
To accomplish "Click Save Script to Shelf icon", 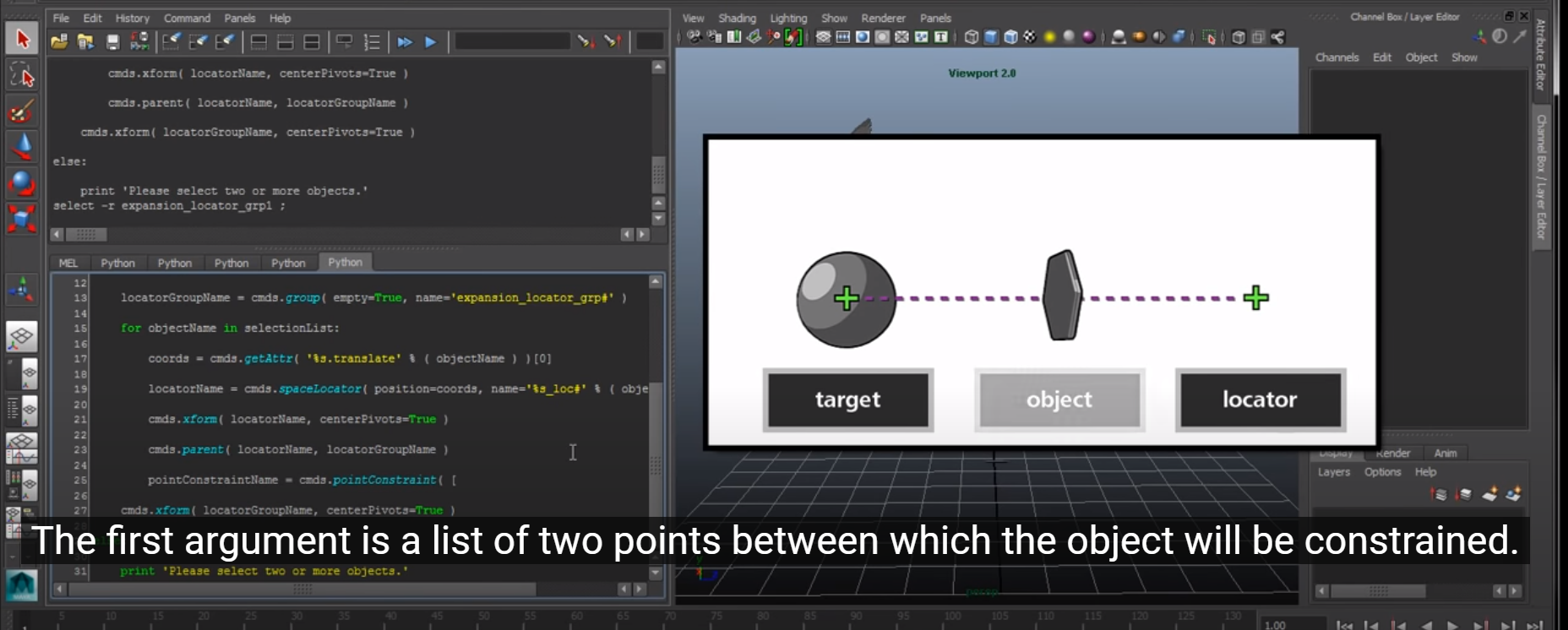I will [139, 41].
